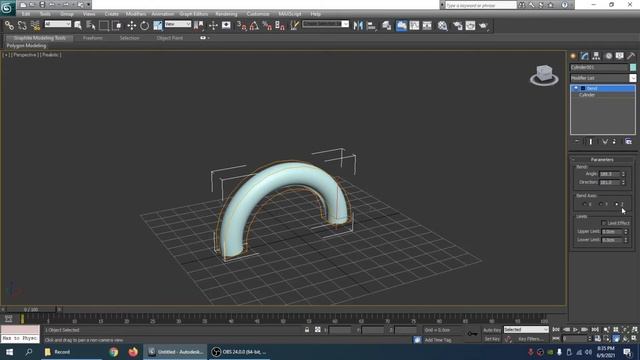Toggle the selection lock icon
This screenshot has width=640, height=360.
pyautogui.click(x=307, y=330)
